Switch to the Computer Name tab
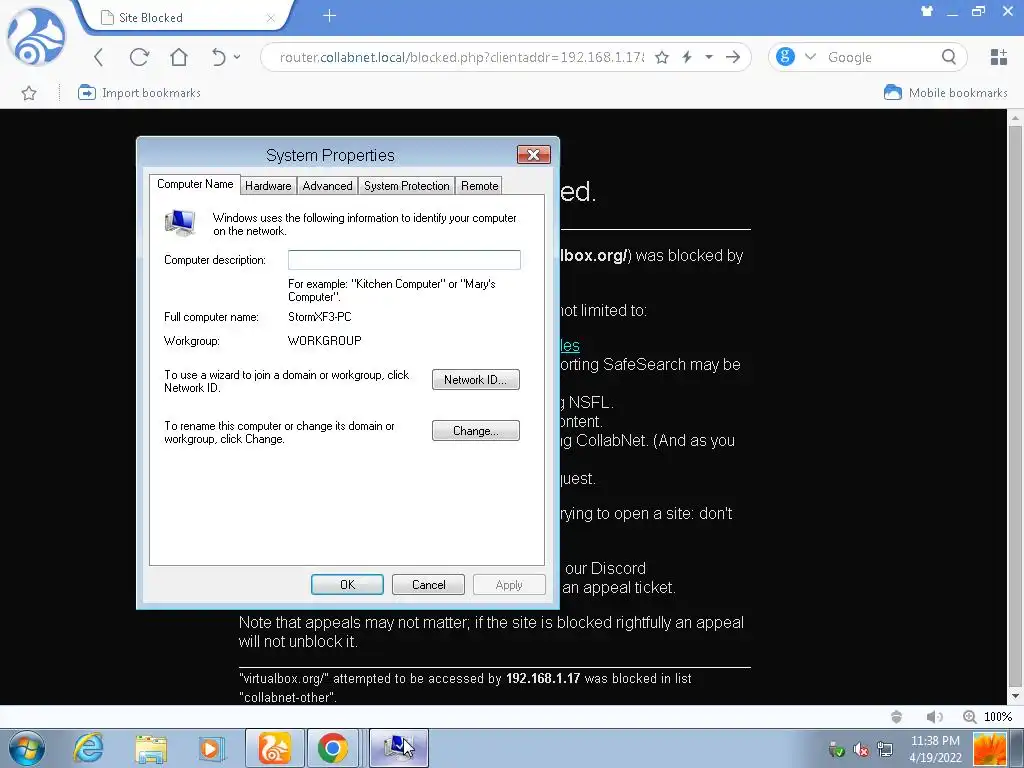The height and width of the screenshot is (768, 1024). [x=195, y=184]
